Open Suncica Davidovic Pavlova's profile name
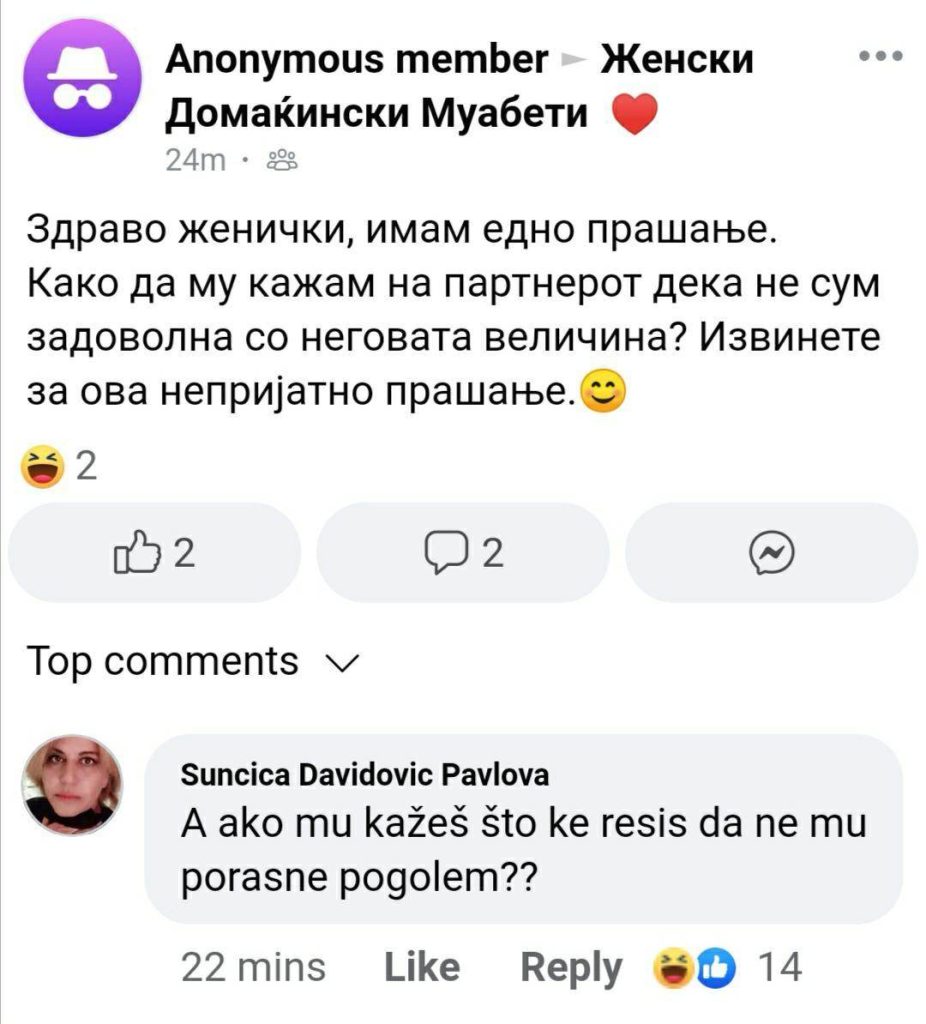Image resolution: width=926 pixels, height=1024 pixels. click(364, 775)
